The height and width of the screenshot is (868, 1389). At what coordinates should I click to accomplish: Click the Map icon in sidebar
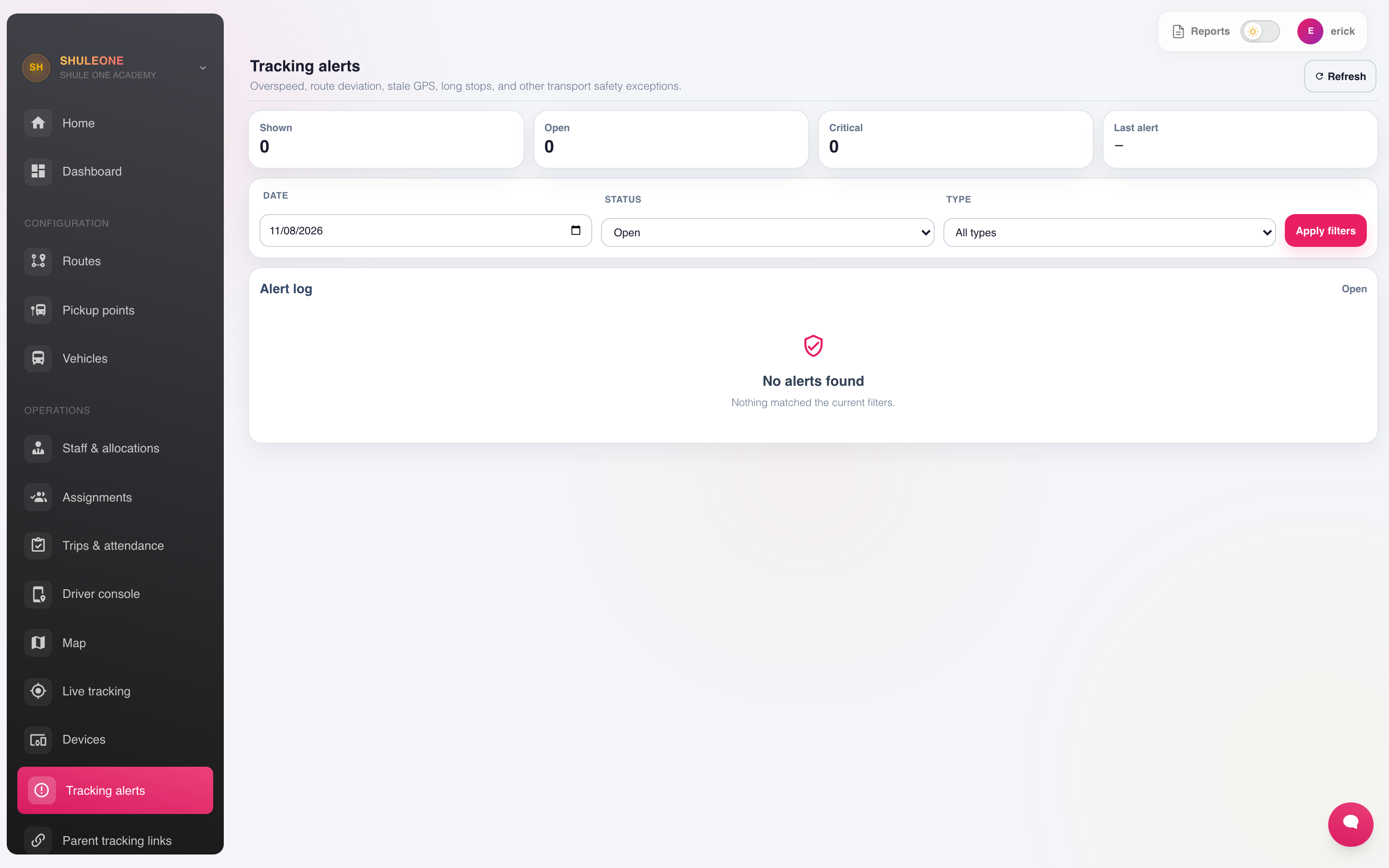point(38,642)
